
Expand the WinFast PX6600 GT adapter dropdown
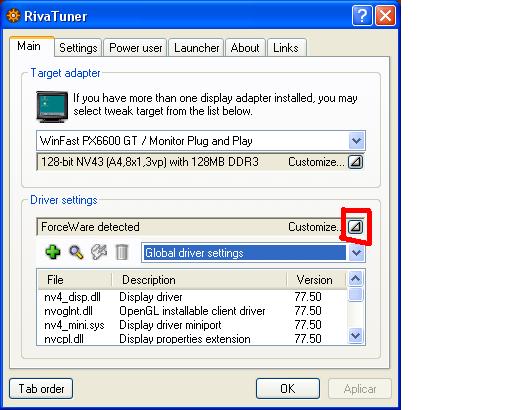pos(356,141)
